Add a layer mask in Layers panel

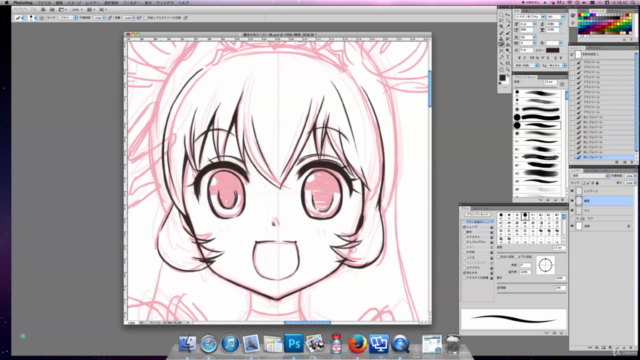[x=603, y=347]
